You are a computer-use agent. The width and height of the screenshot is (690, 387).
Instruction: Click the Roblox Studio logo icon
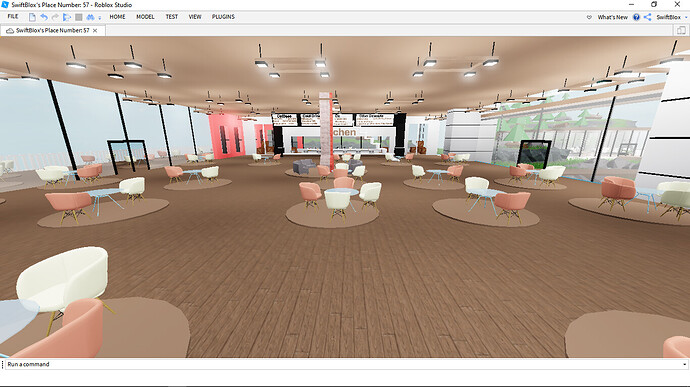pos(5,4)
